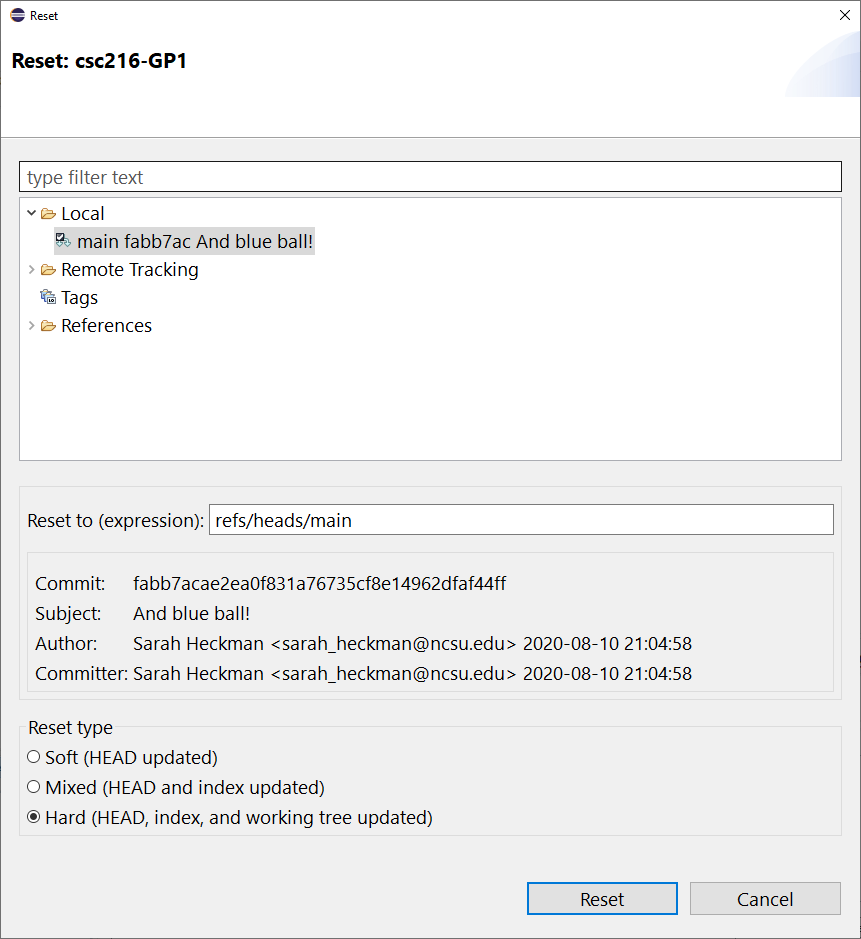The image size is (861, 939).
Task: Click the Eclipse icon in the title bar
Action: (x=17, y=16)
